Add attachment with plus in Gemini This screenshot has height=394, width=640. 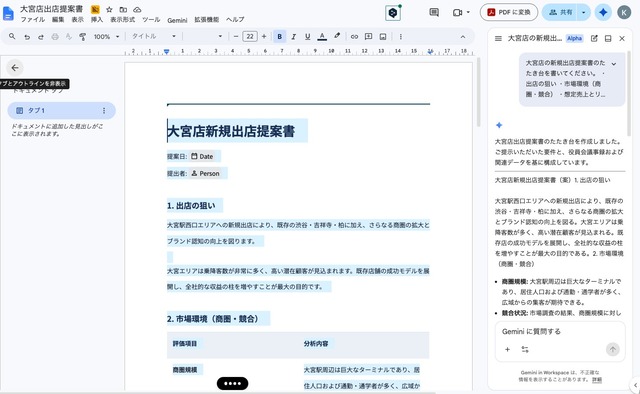click(x=507, y=349)
